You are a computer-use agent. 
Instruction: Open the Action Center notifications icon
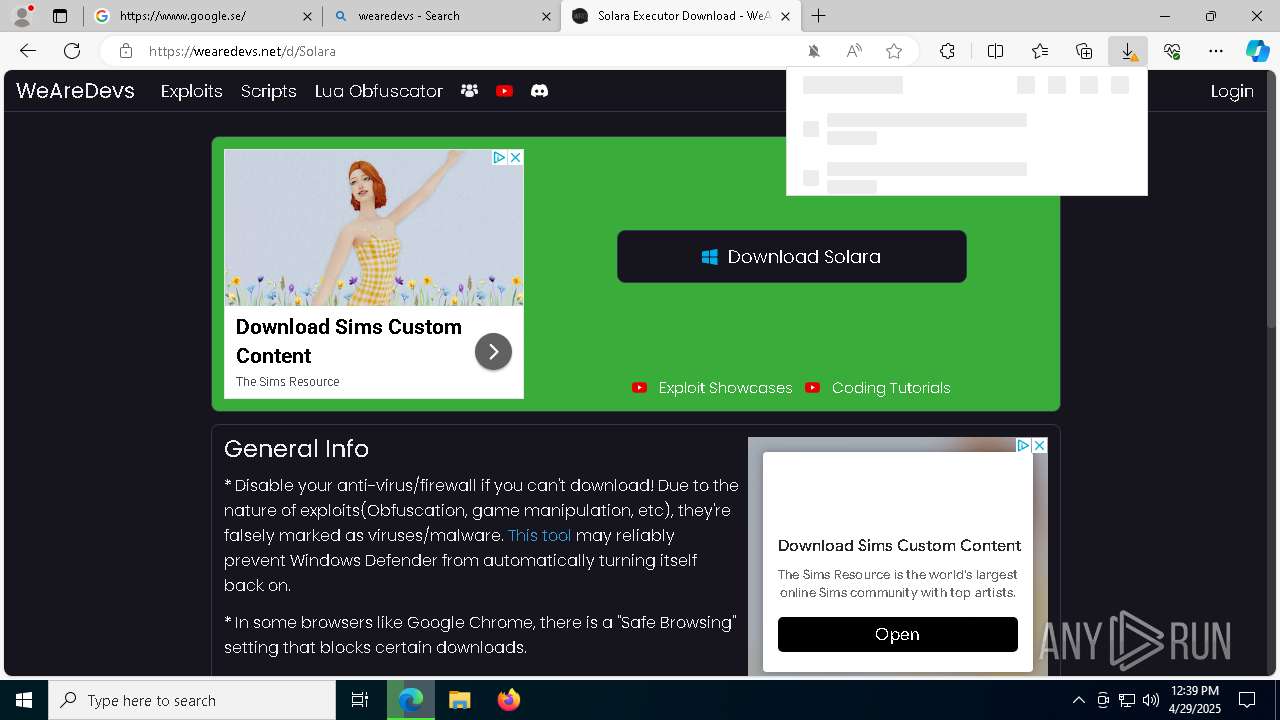pyautogui.click(x=1247, y=700)
